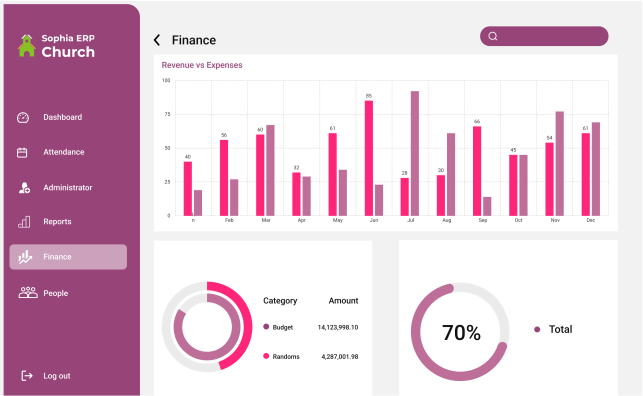
Task: Open the People section
Action: [x=56, y=293]
